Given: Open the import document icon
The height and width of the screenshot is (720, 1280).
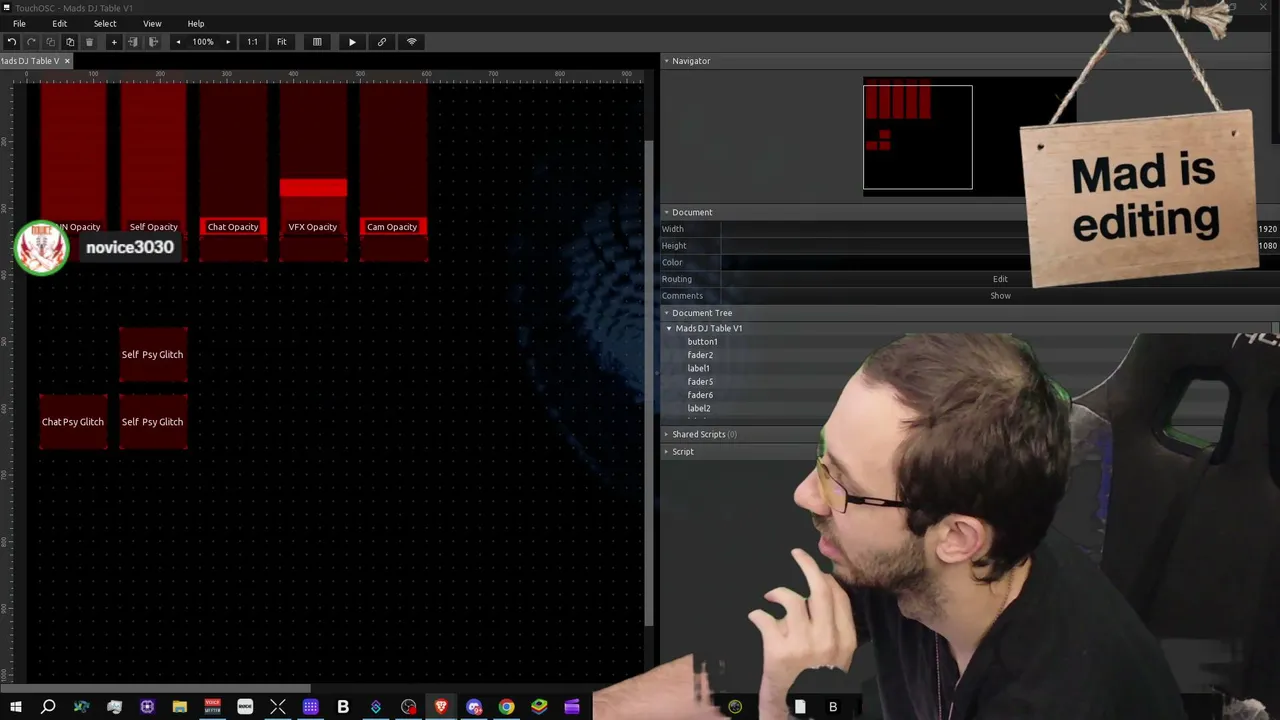Looking at the screenshot, I should tap(133, 42).
